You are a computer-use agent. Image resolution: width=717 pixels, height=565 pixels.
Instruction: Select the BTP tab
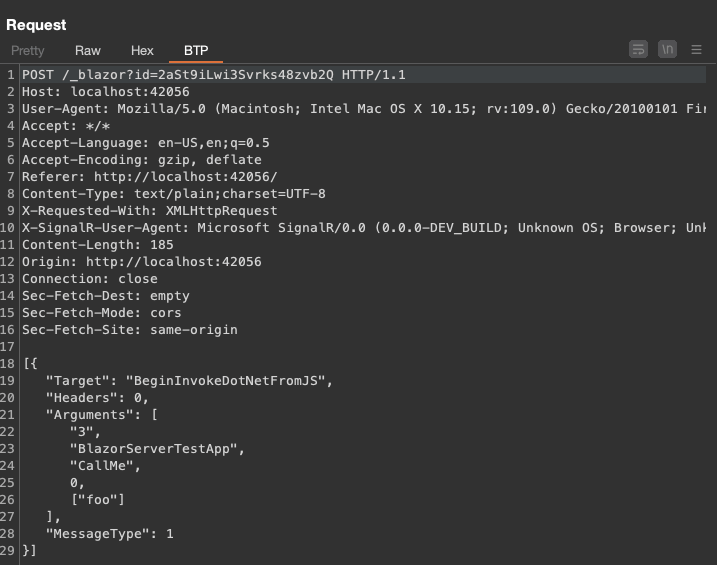point(196,50)
